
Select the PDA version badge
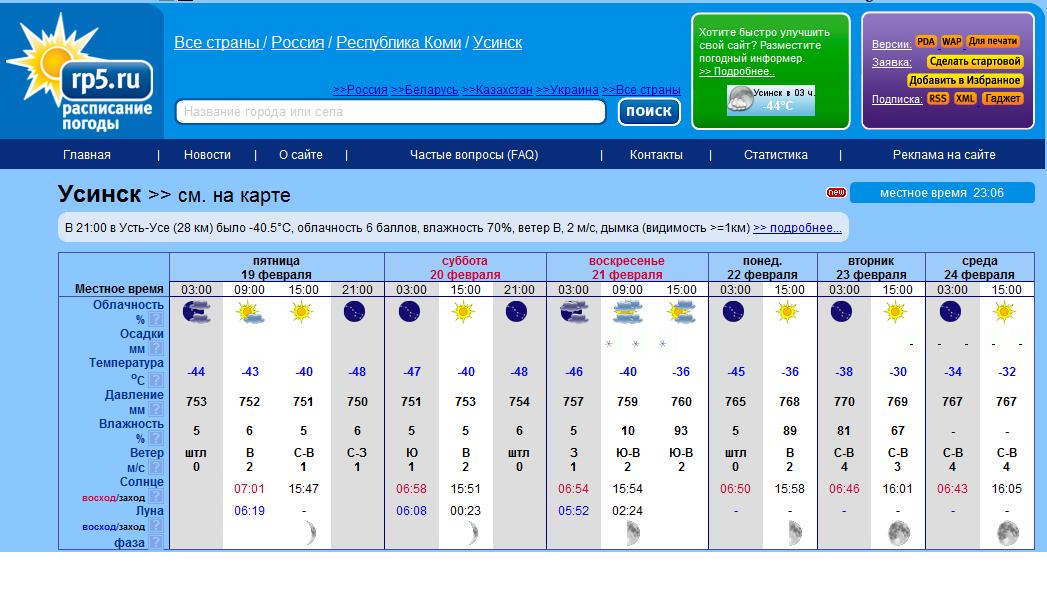coord(925,42)
